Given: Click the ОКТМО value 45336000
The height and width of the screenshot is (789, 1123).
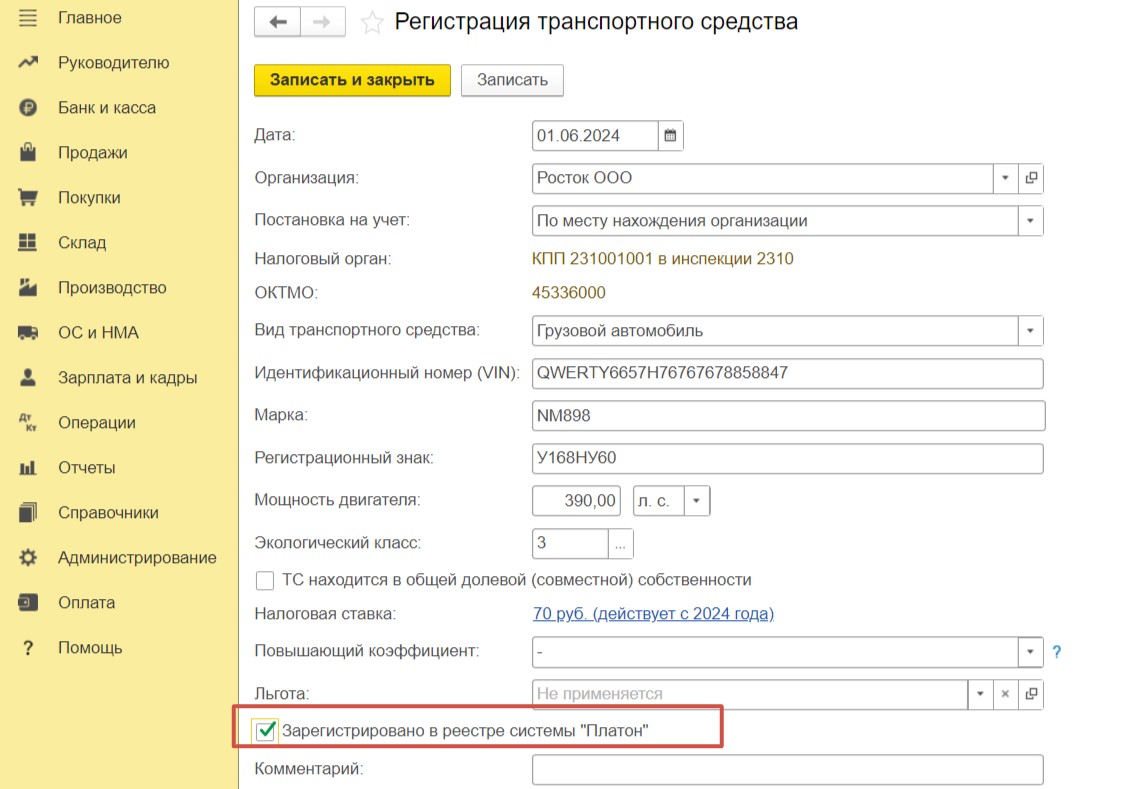Looking at the screenshot, I should pyautogui.click(x=569, y=293).
